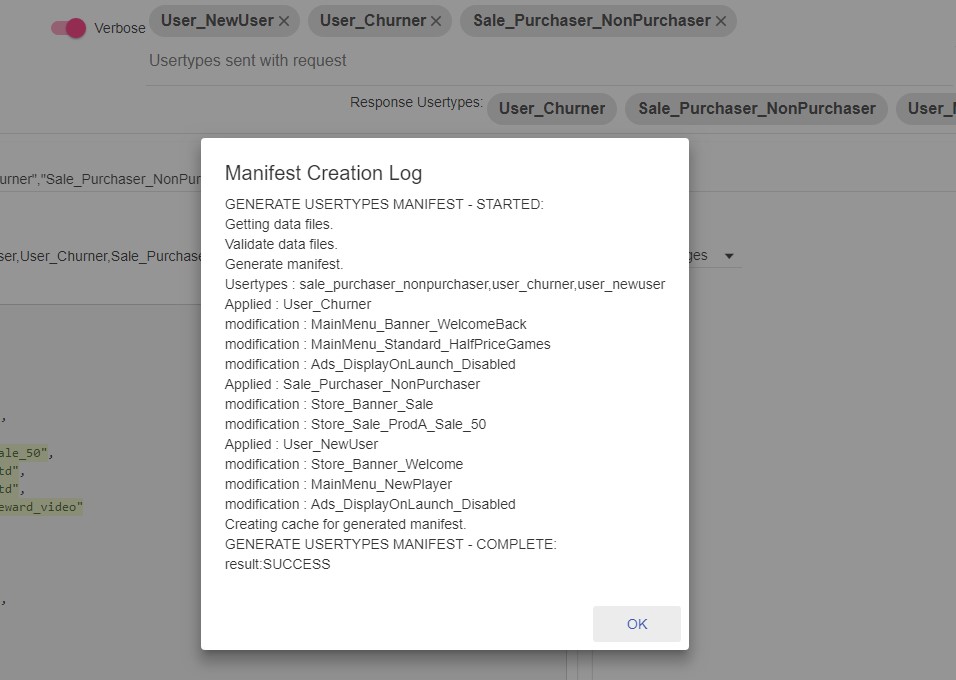Click the Manifest Creation Log title
The image size is (956, 680).
point(323,172)
